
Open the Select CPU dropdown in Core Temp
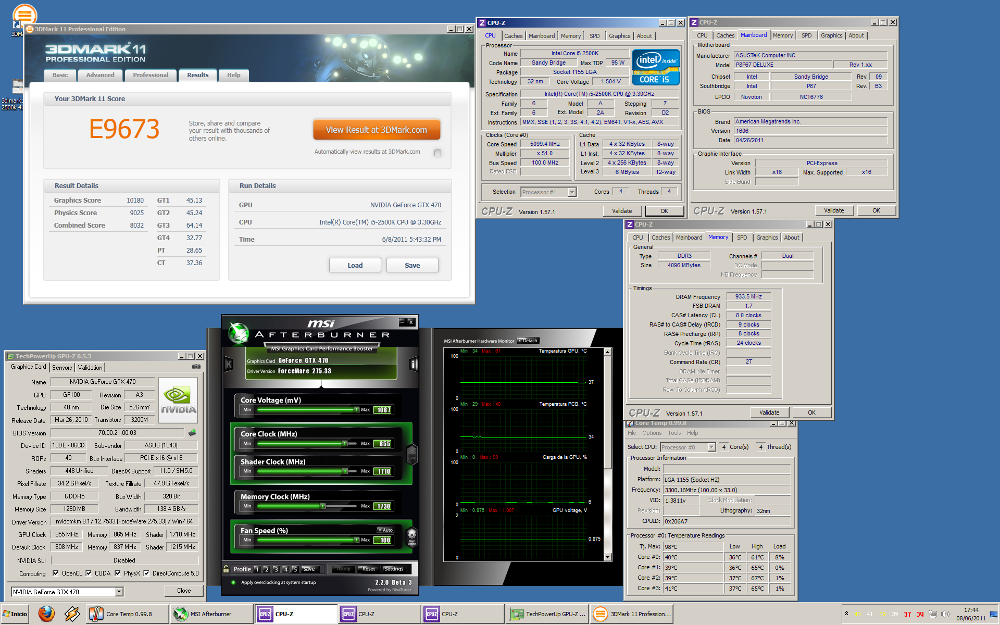click(711, 447)
